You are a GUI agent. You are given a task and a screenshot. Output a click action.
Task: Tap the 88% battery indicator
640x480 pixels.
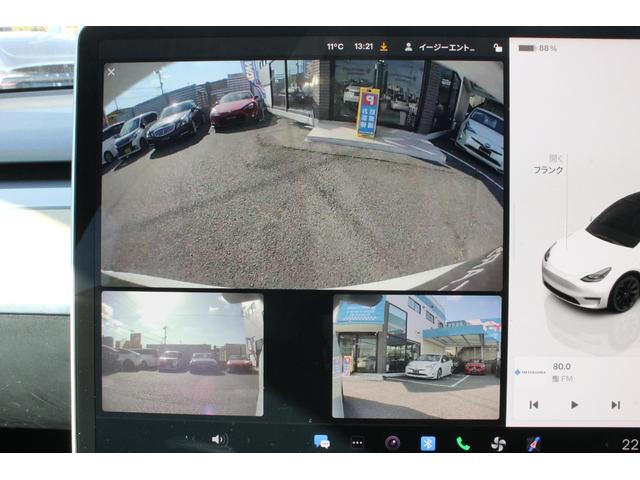click(537, 48)
